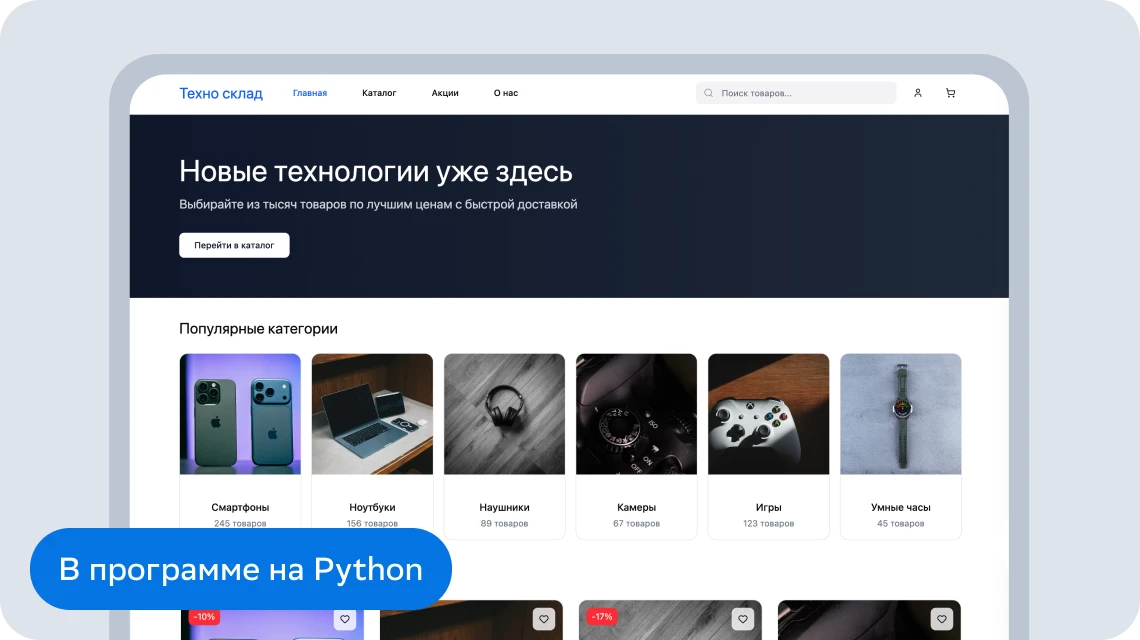Open the Камеры category photo
Viewport: 1140px width, 640px height.
[x=636, y=414]
